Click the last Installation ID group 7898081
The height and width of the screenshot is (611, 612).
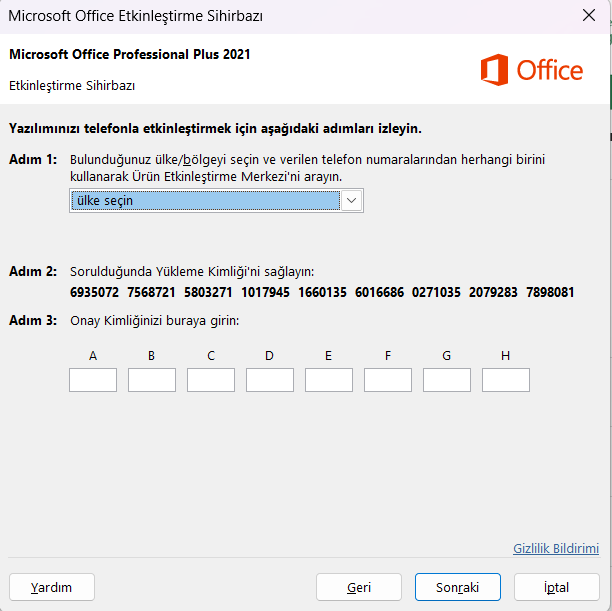550,292
